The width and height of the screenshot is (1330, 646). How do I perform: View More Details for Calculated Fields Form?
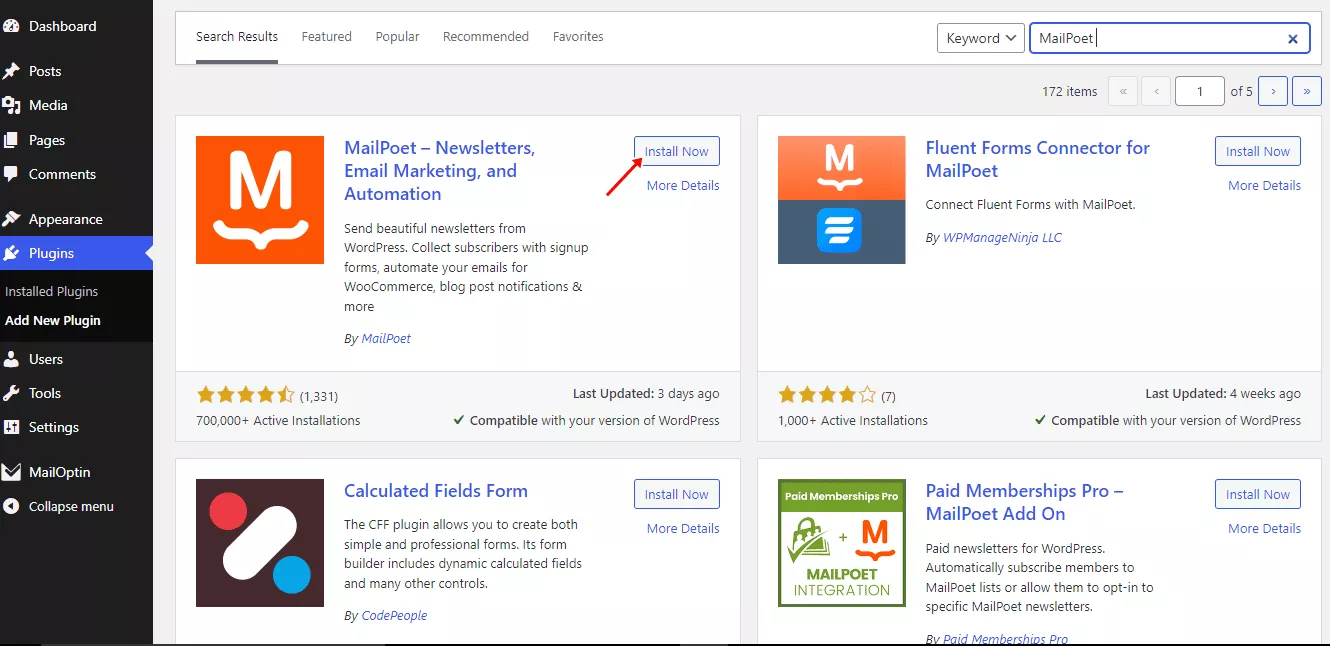coord(683,528)
